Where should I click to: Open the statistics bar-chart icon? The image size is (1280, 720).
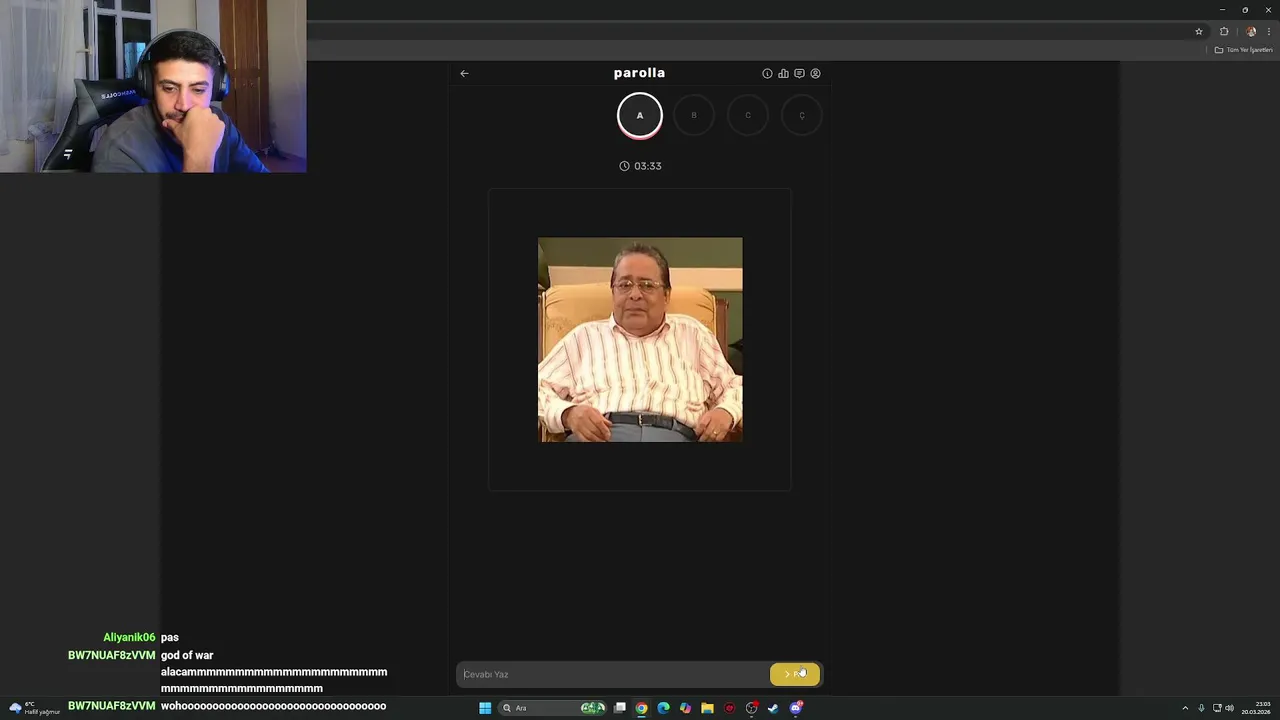(x=783, y=73)
